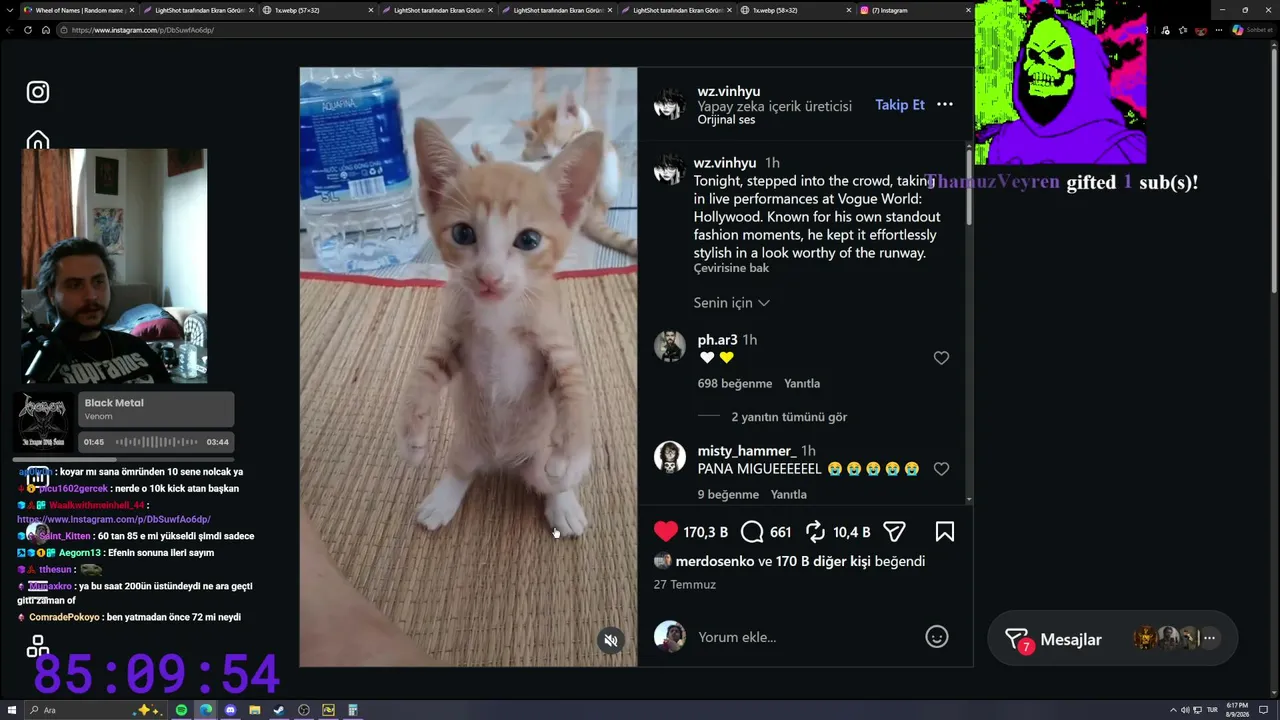Viewport: 1280px width, 720px height.
Task: Switch to the first LightShot tab
Action: (x=198, y=10)
